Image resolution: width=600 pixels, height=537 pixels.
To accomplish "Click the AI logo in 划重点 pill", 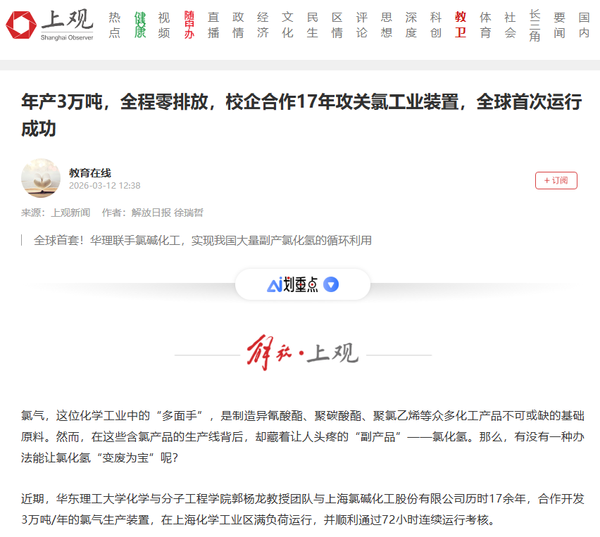I will 274,285.
